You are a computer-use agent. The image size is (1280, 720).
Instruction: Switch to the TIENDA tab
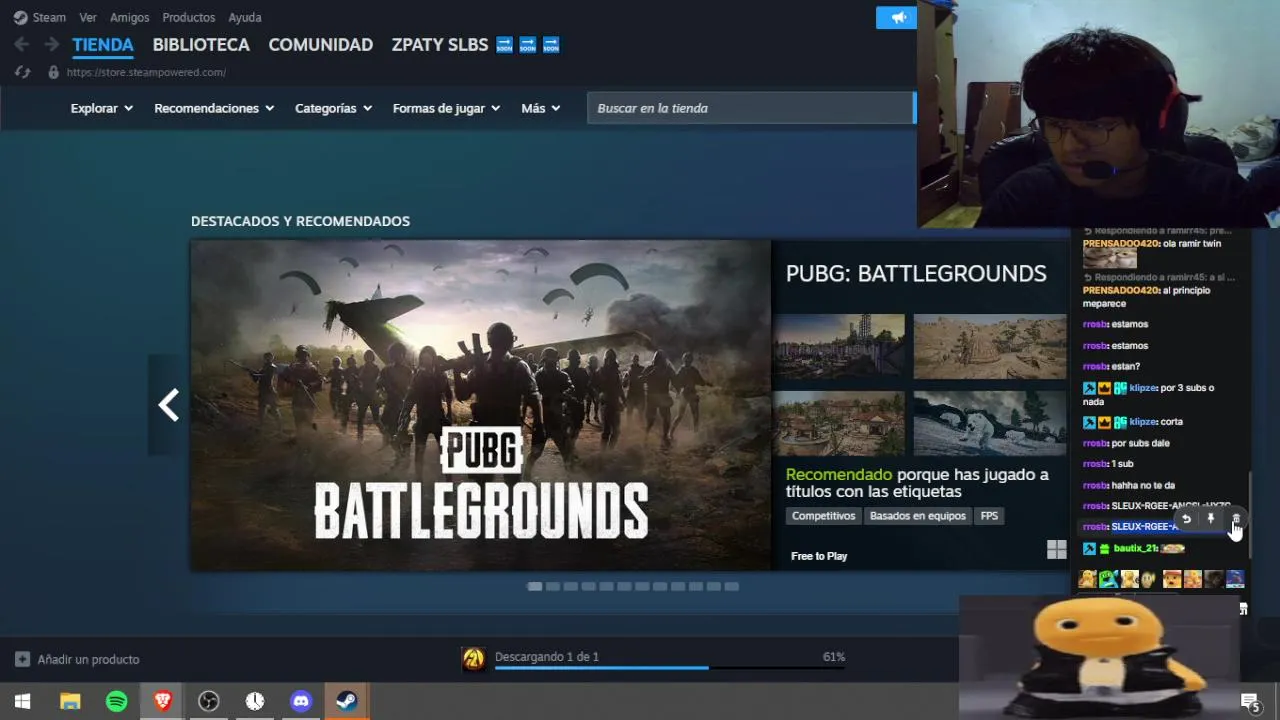pyautogui.click(x=103, y=45)
